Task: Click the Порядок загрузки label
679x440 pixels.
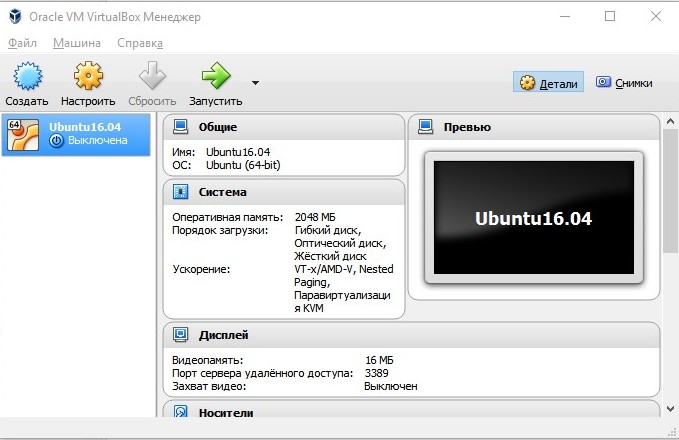Action: [220, 230]
